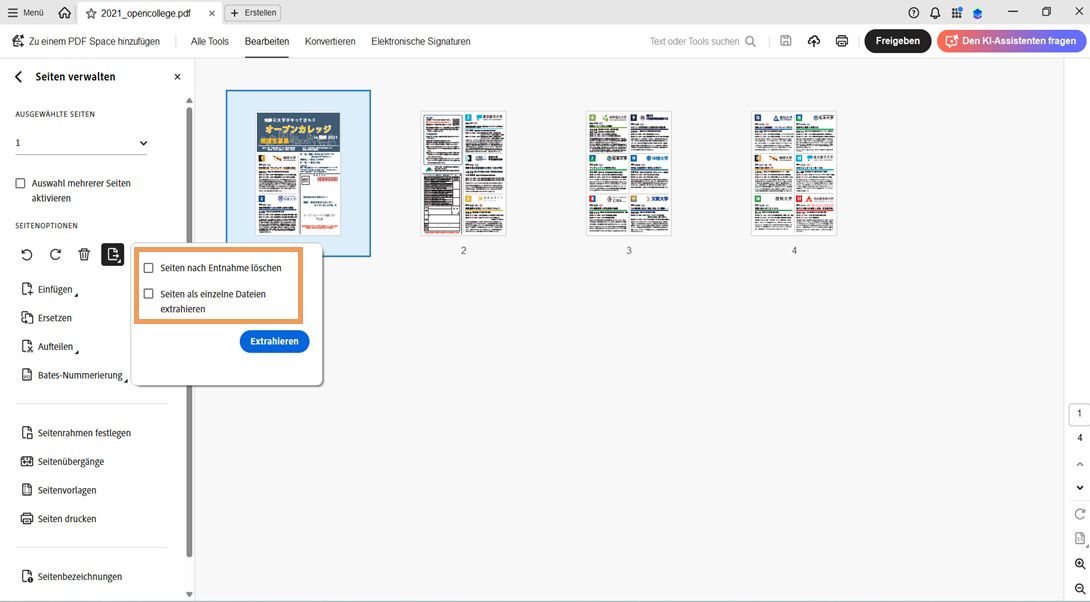The width and height of the screenshot is (1090, 602).
Task: Expand the Einfügen option
Action: pyautogui.click(x=49, y=289)
